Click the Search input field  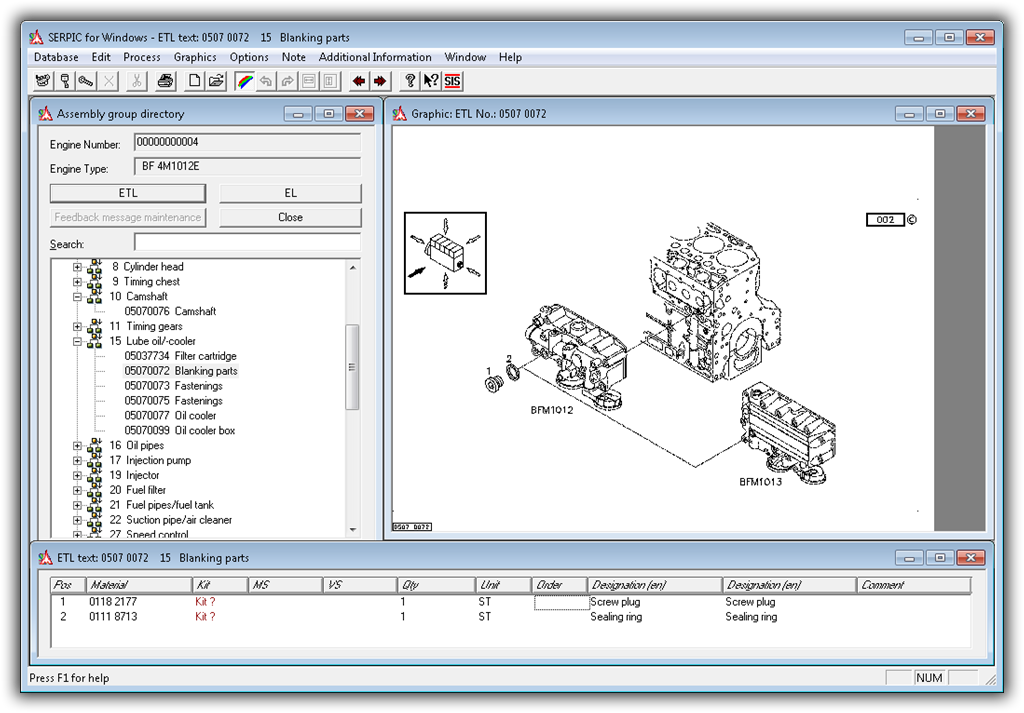click(248, 242)
